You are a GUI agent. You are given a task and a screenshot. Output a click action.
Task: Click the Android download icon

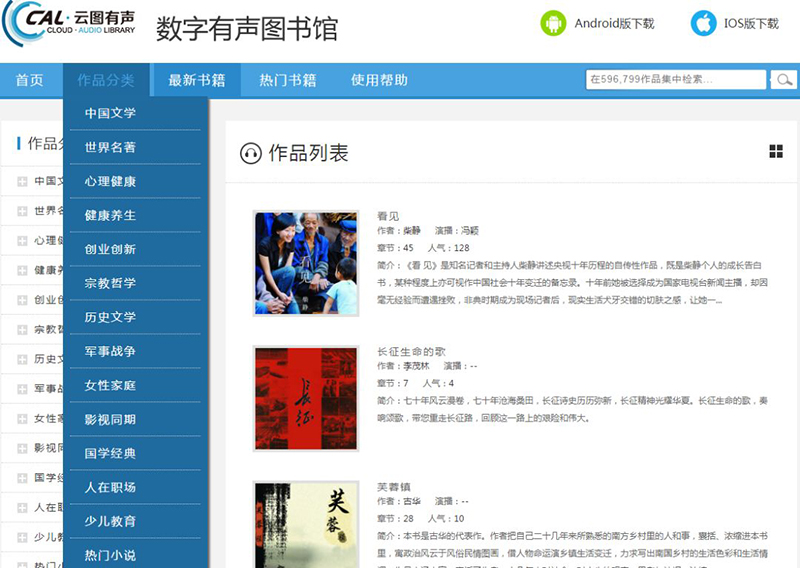click(x=553, y=23)
